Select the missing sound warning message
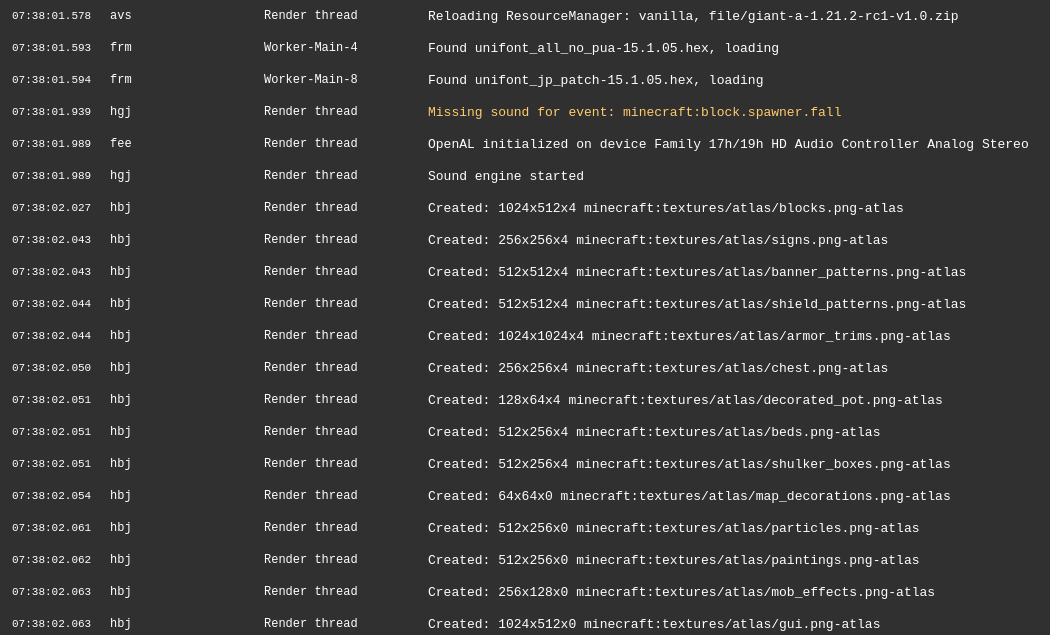The width and height of the screenshot is (1050, 635). pyautogui.click(x=634, y=112)
